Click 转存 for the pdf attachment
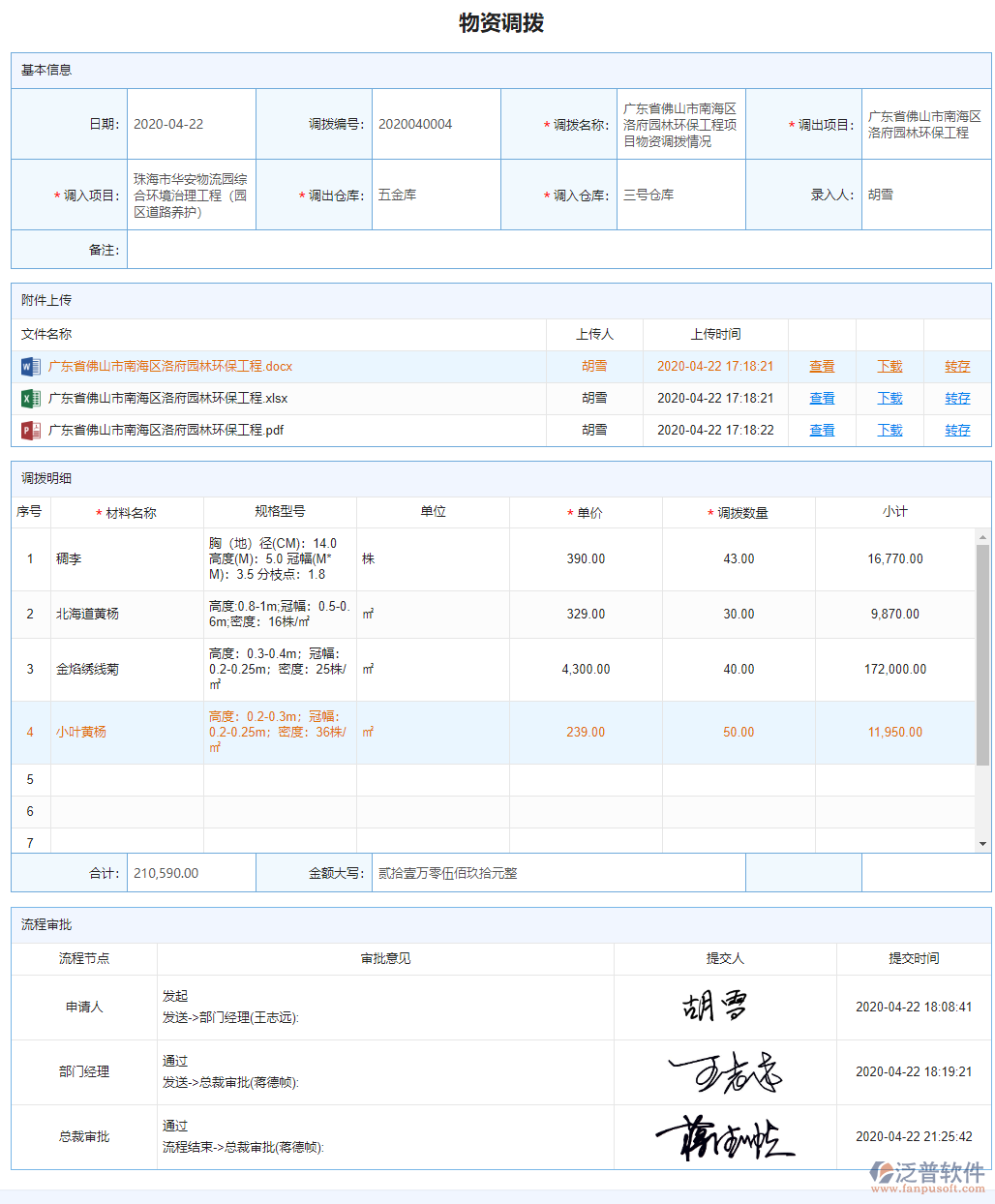 956,430
